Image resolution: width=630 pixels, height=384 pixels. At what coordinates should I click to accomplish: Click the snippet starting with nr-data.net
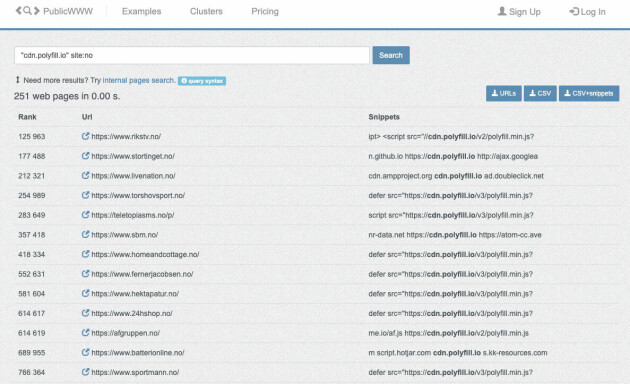pos(455,235)
